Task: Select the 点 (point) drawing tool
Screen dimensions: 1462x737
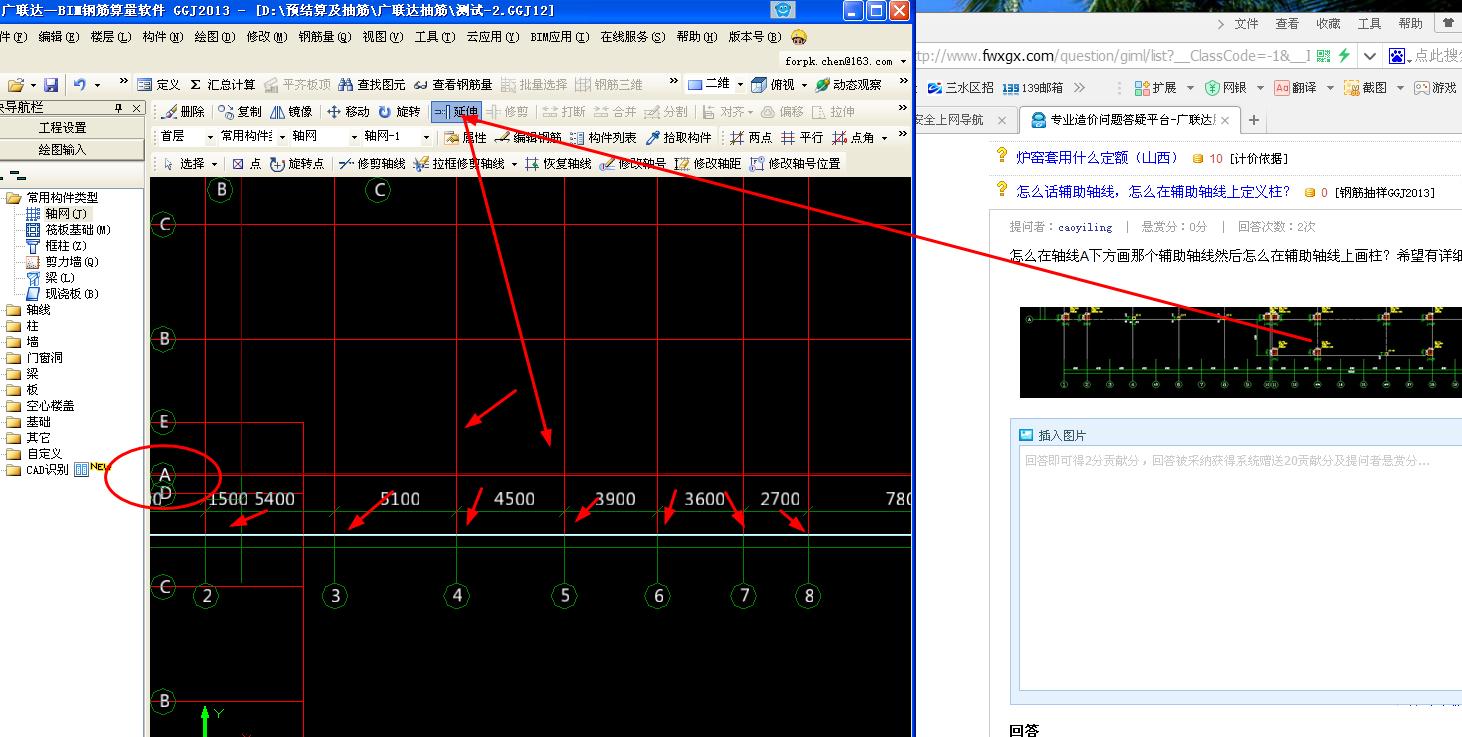Action: point(246,163)
